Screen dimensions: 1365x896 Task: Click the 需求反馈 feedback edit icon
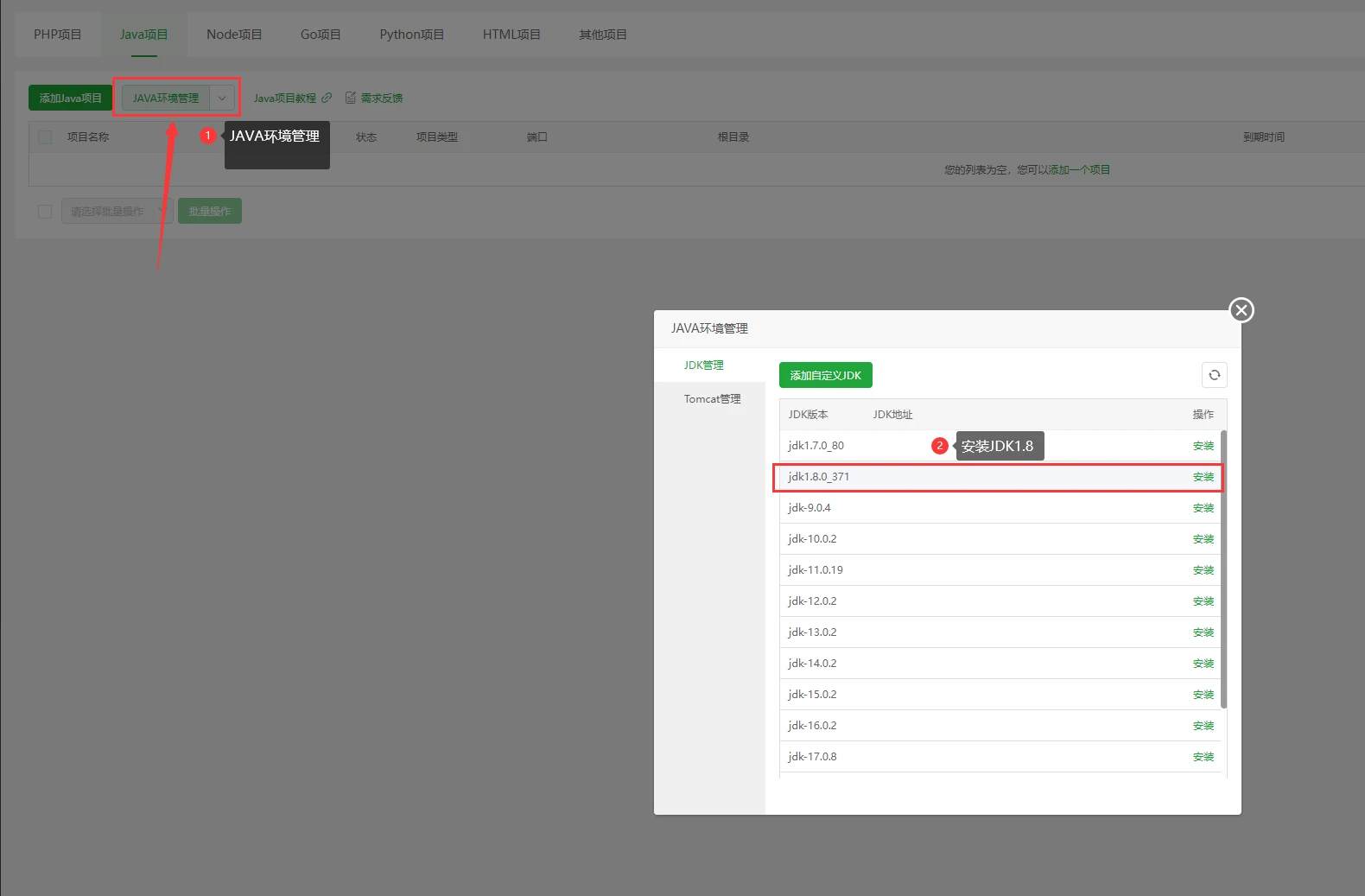(x=351, y=98)
